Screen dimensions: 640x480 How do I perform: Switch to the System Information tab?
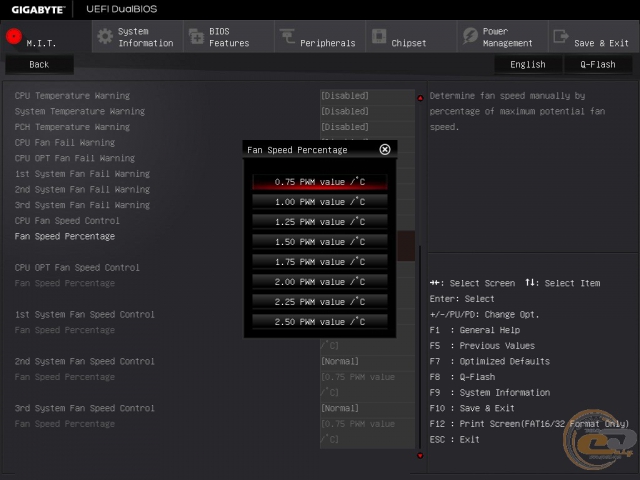[x=138, y=37]
